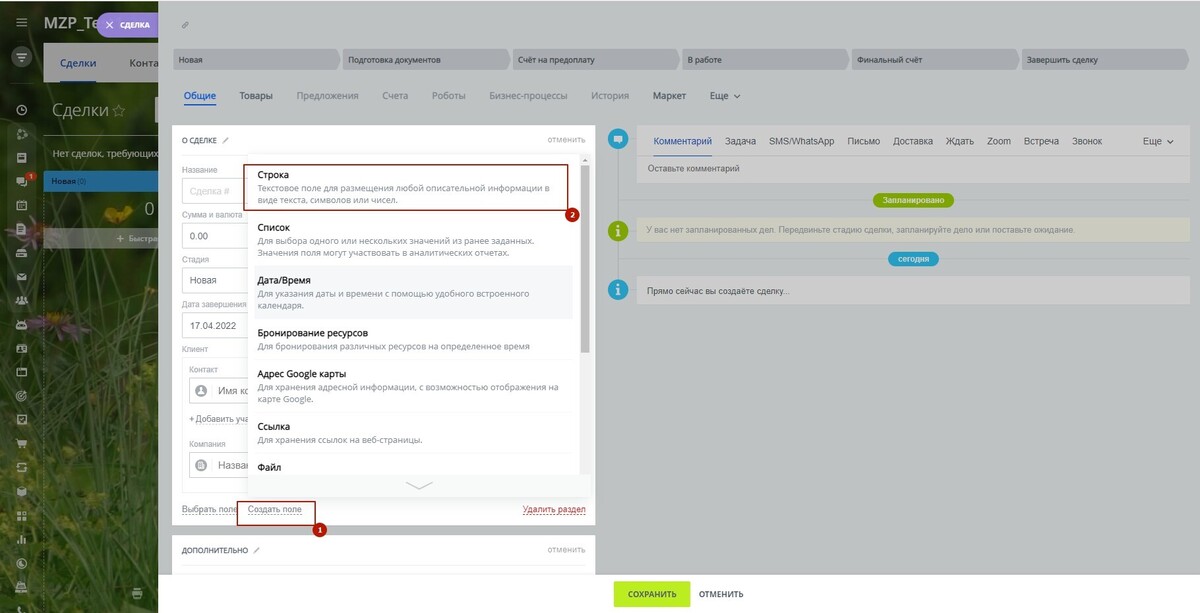Select the SMS/WhatsApp timeline action
Screen dimensions: 1200x613
click(x=801, y=142)
